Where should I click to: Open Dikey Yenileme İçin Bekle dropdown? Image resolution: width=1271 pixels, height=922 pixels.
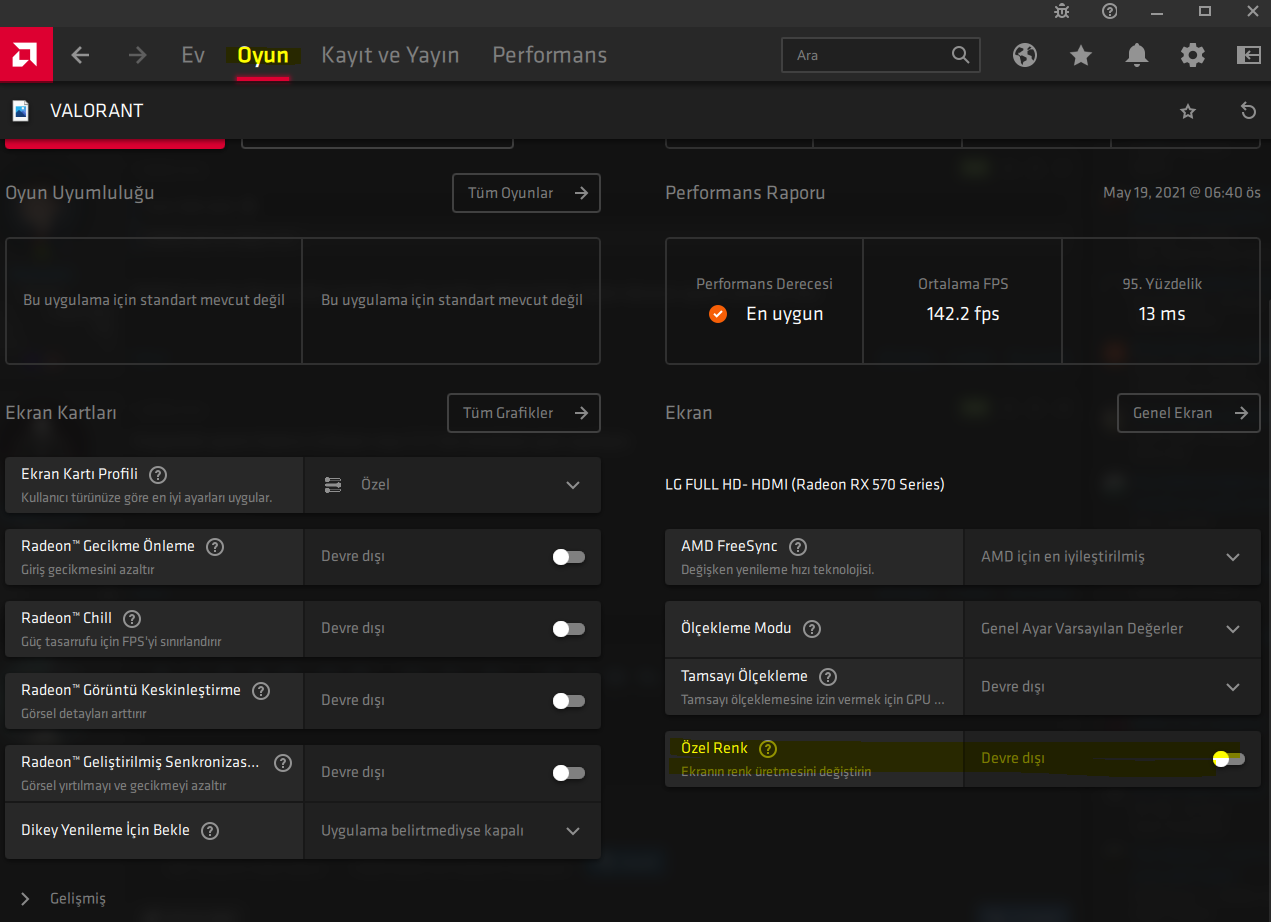click(x=452, y=831)
